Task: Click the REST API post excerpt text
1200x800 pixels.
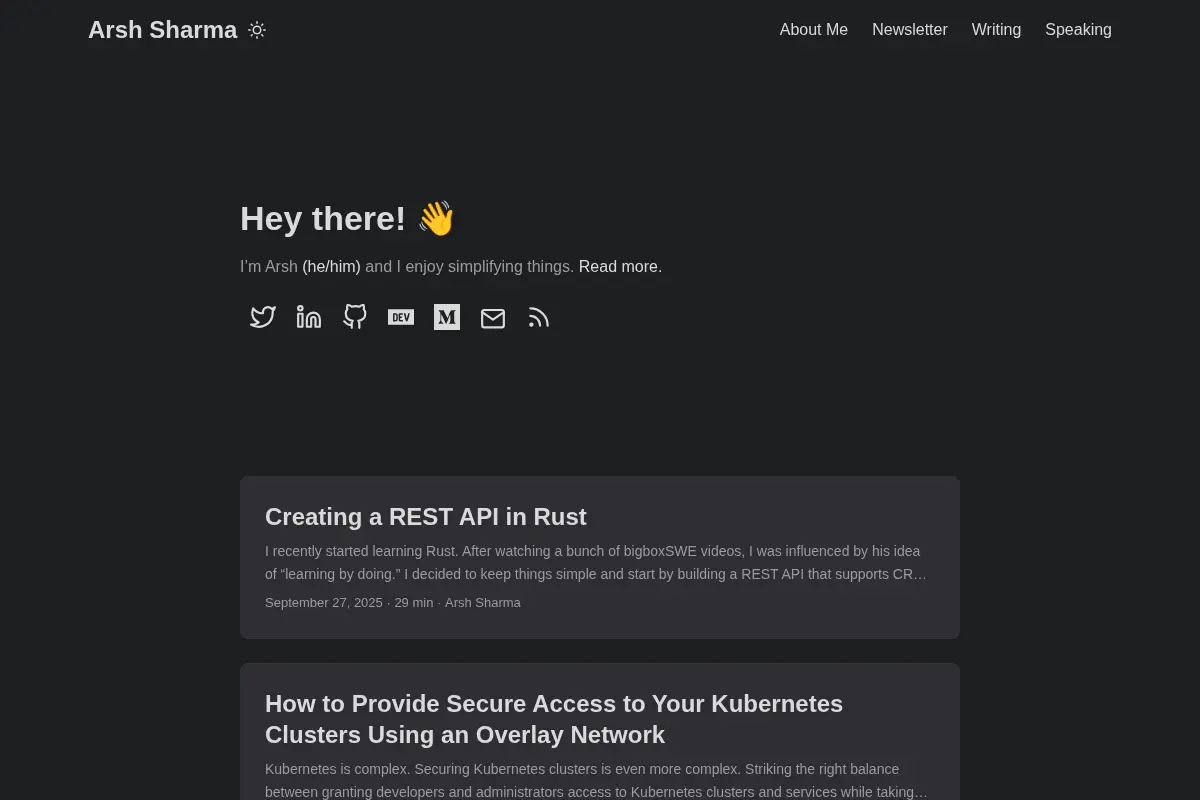Action: coord(597,563)
